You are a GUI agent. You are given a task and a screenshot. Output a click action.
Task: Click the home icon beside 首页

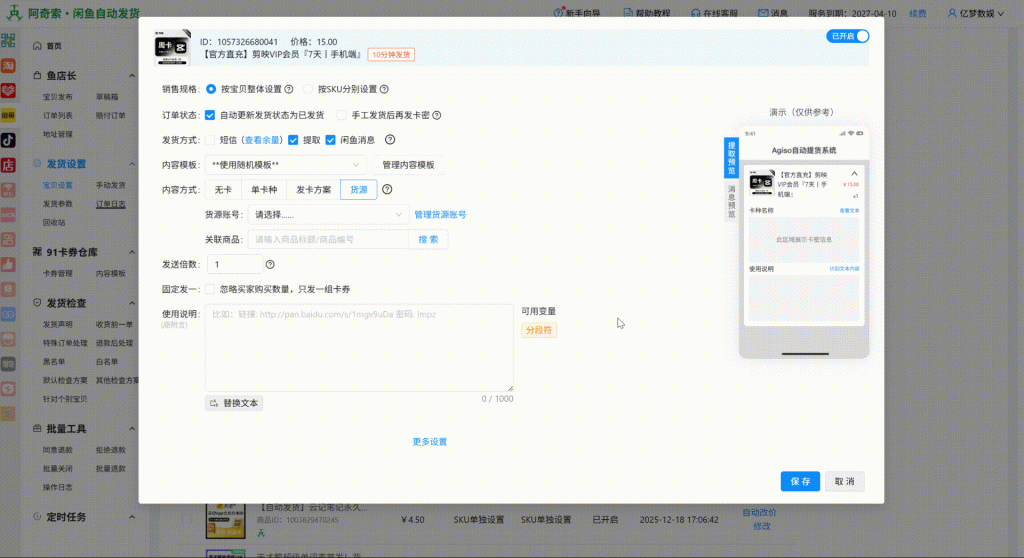[x=37, y=46]
